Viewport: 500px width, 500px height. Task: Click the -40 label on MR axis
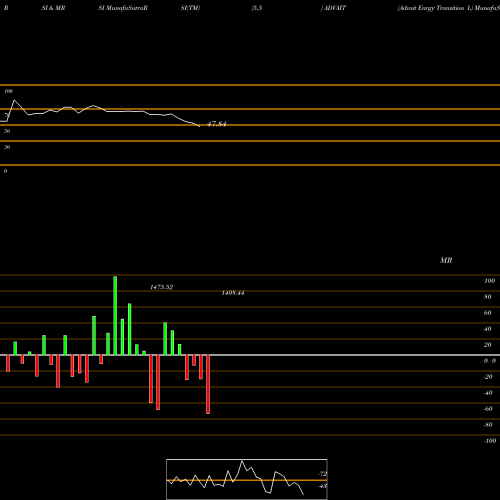pyautogui.click(x=488, y=393)
